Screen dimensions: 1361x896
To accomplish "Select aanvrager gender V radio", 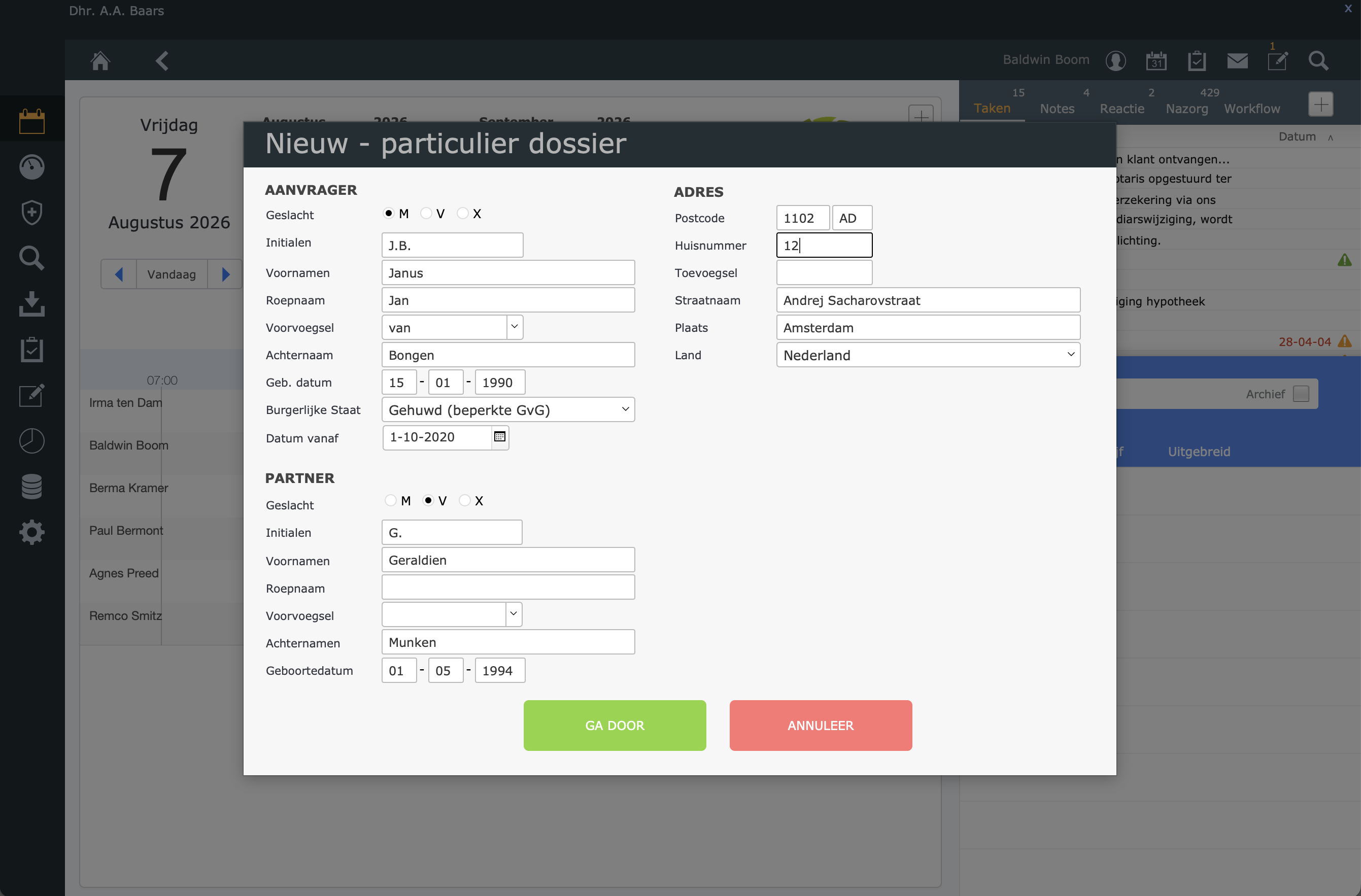I will click(426, 213).
